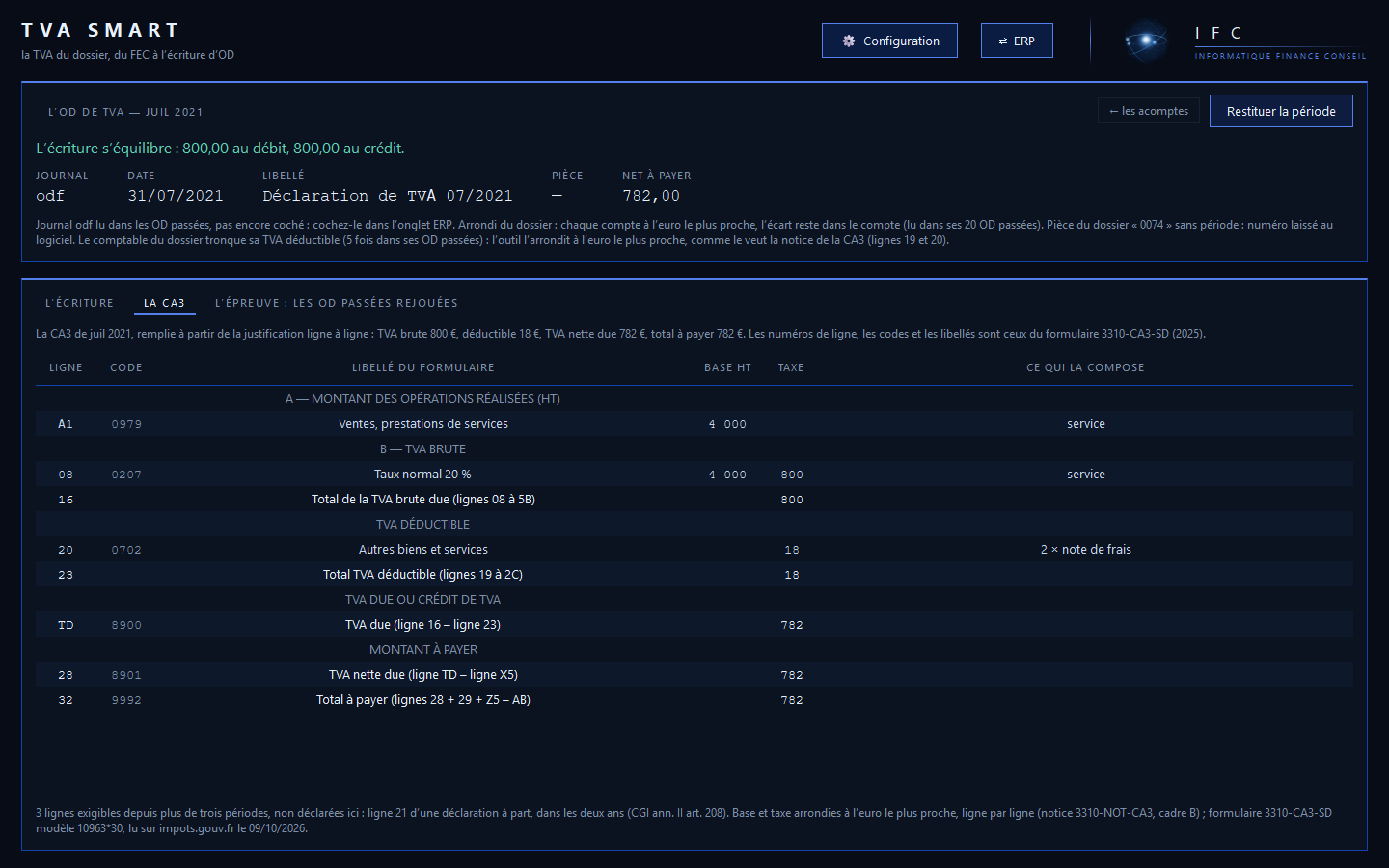Click the "Libellé du formulaire" column header
This screenshot has width=1389, height=868.
coord(423,367)
